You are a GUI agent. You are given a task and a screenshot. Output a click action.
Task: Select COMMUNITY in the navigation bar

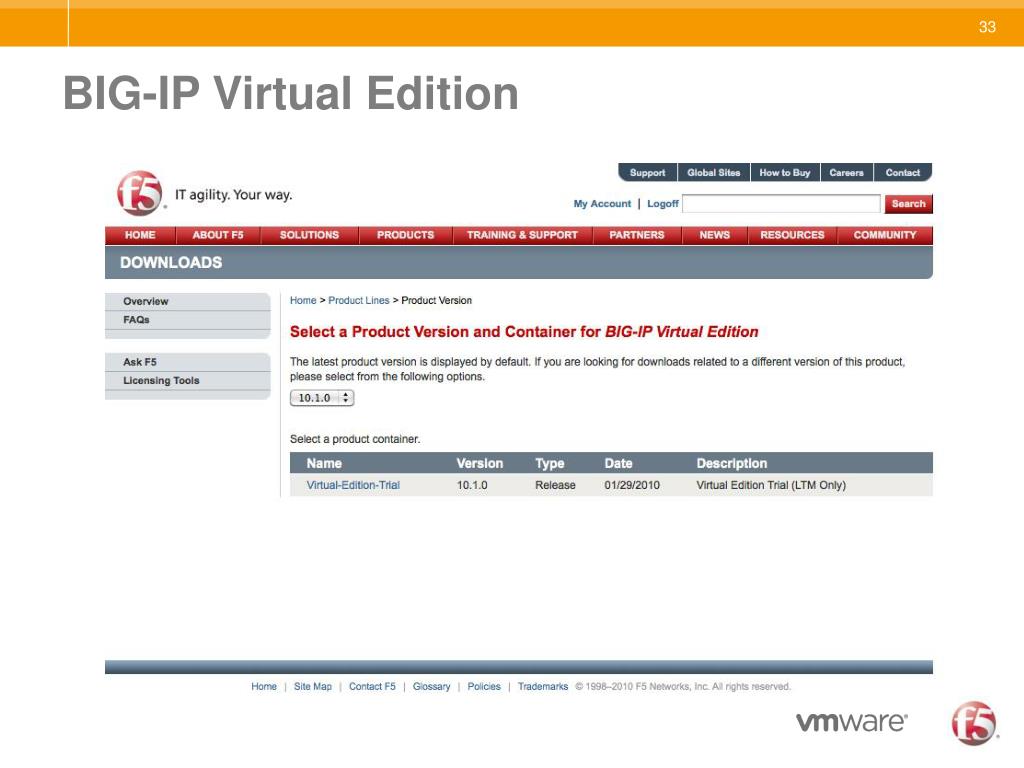tap(885, 235)
